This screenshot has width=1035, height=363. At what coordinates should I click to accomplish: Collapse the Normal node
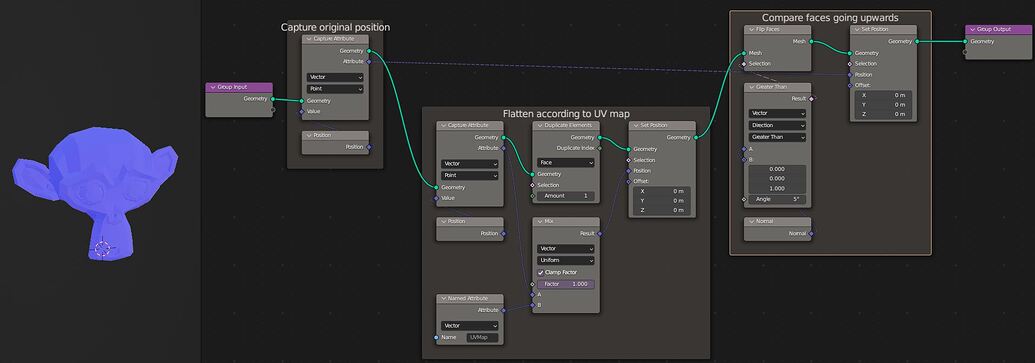751,221
